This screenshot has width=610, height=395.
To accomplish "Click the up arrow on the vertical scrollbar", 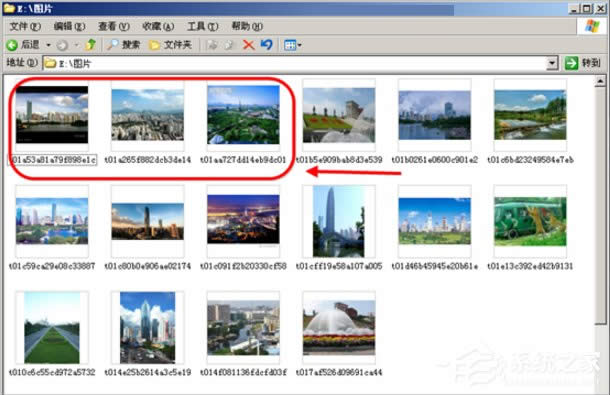I will click(600, 81).
